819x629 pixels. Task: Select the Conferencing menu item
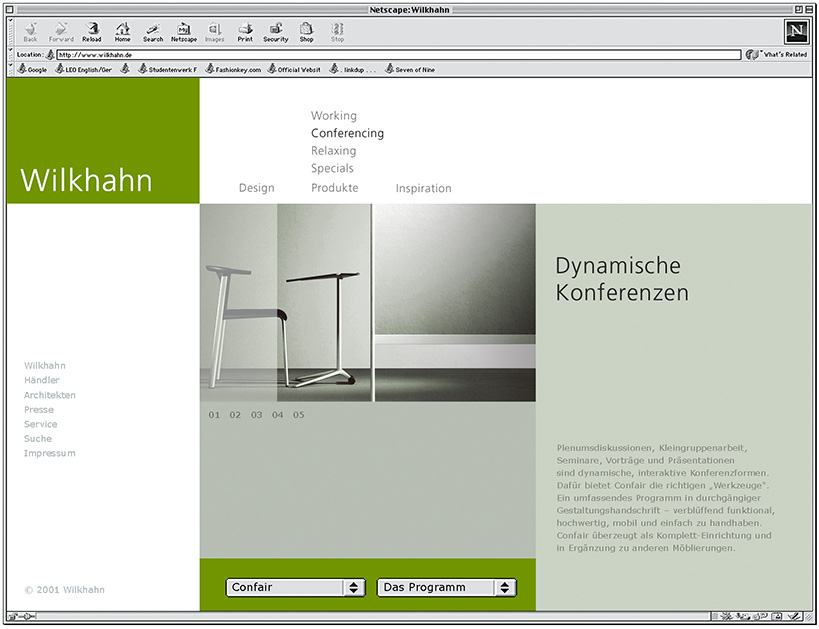point(347,133)
